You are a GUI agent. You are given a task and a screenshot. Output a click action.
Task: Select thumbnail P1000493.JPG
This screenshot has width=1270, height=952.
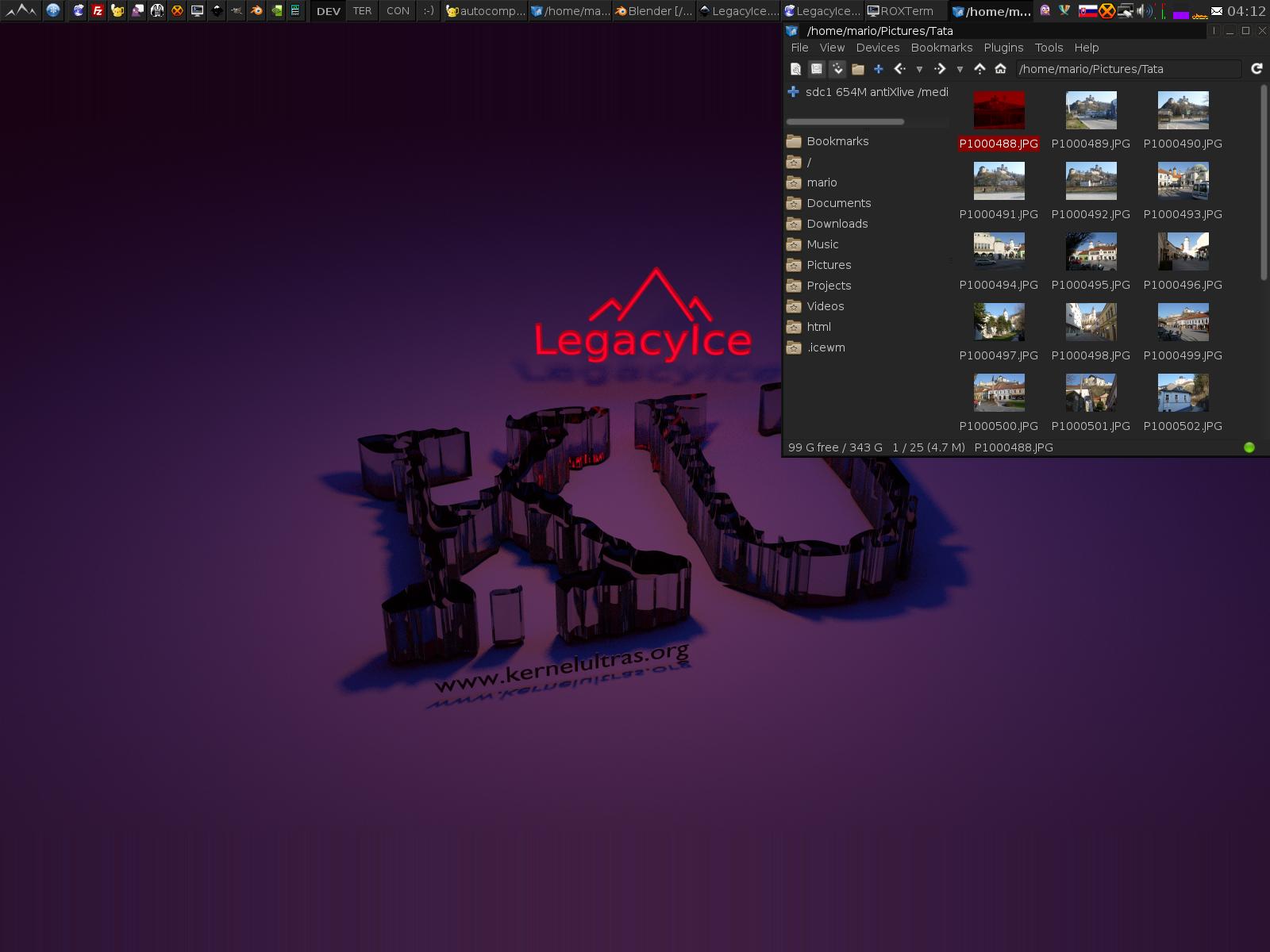coord(1183,181)
